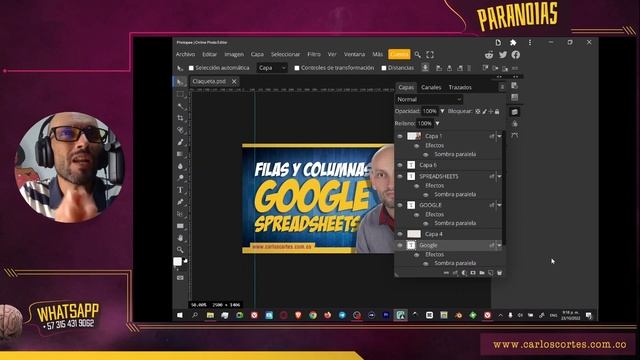This screenshot has width=640, height=360.
Task: Open browser extensions puzzle icon
Action: pos(513,42)
